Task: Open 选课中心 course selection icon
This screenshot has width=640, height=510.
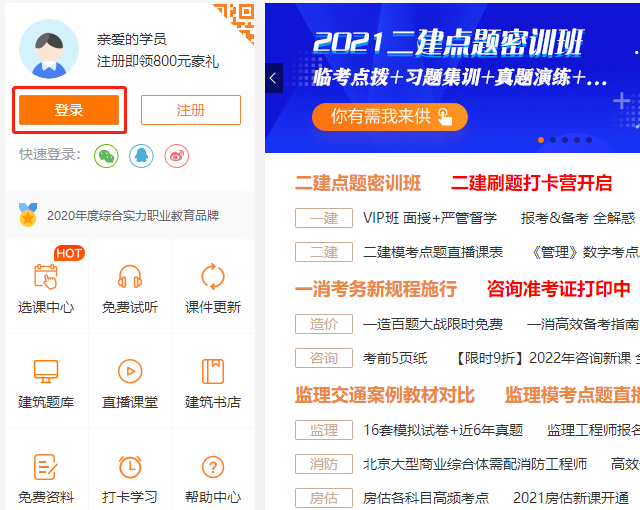Action: 46,277
